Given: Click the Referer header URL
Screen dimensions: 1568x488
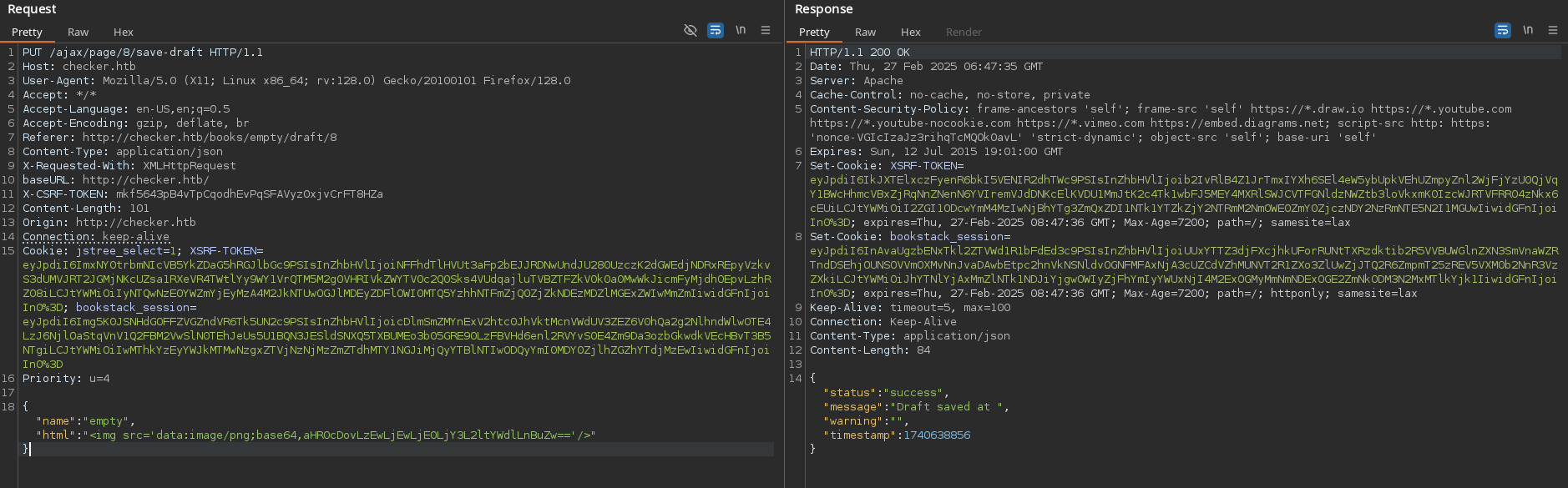Looking at the screenshot, I should click(210, 137).
